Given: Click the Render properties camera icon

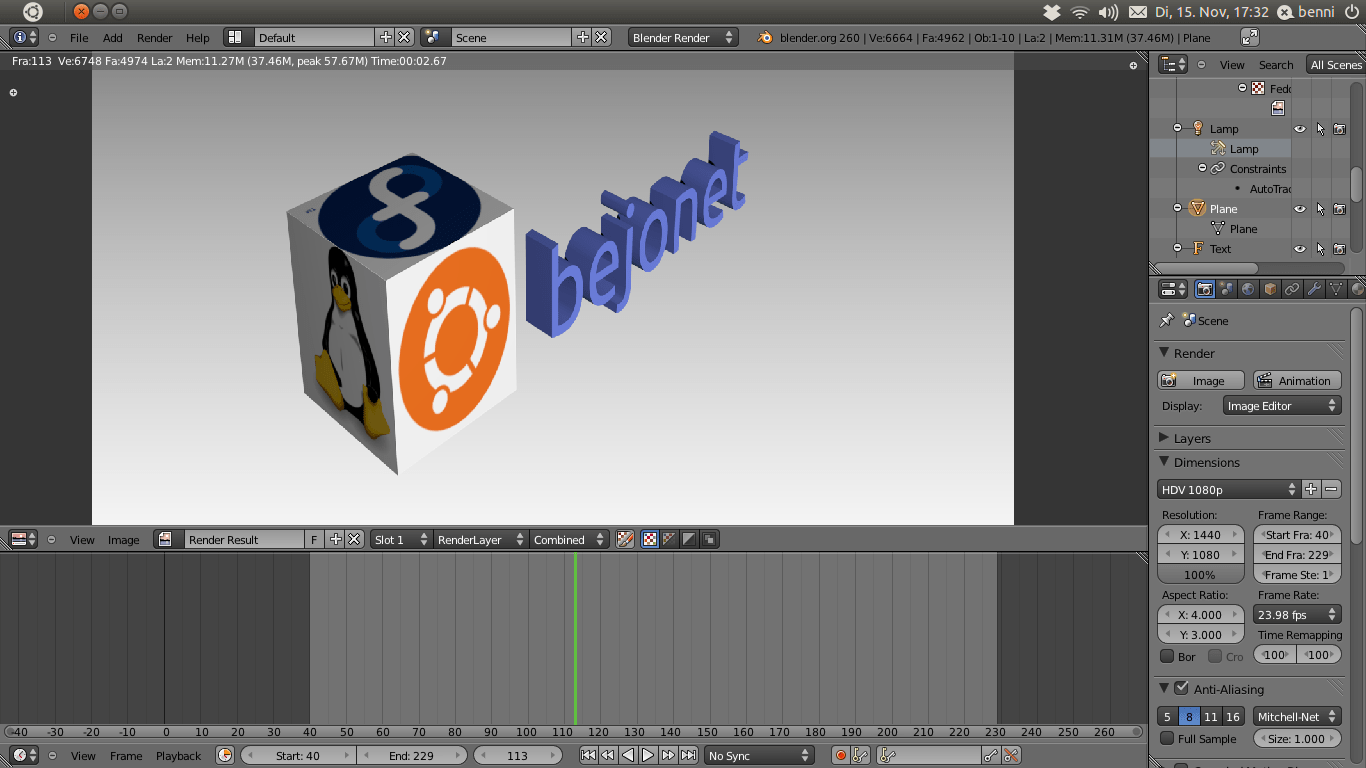Looking at the screenshot, I should click(x=1204, y=289).
